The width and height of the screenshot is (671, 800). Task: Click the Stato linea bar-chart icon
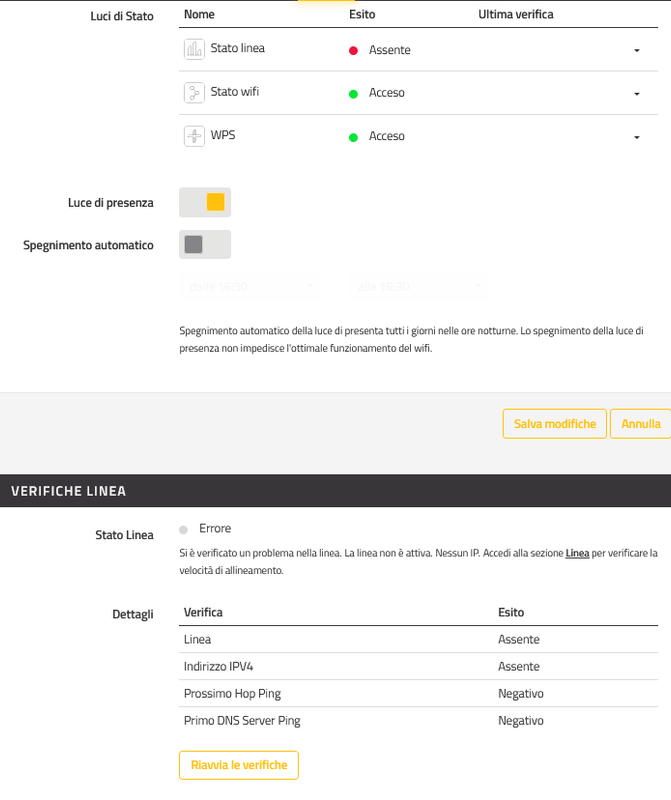coord(194,49)
